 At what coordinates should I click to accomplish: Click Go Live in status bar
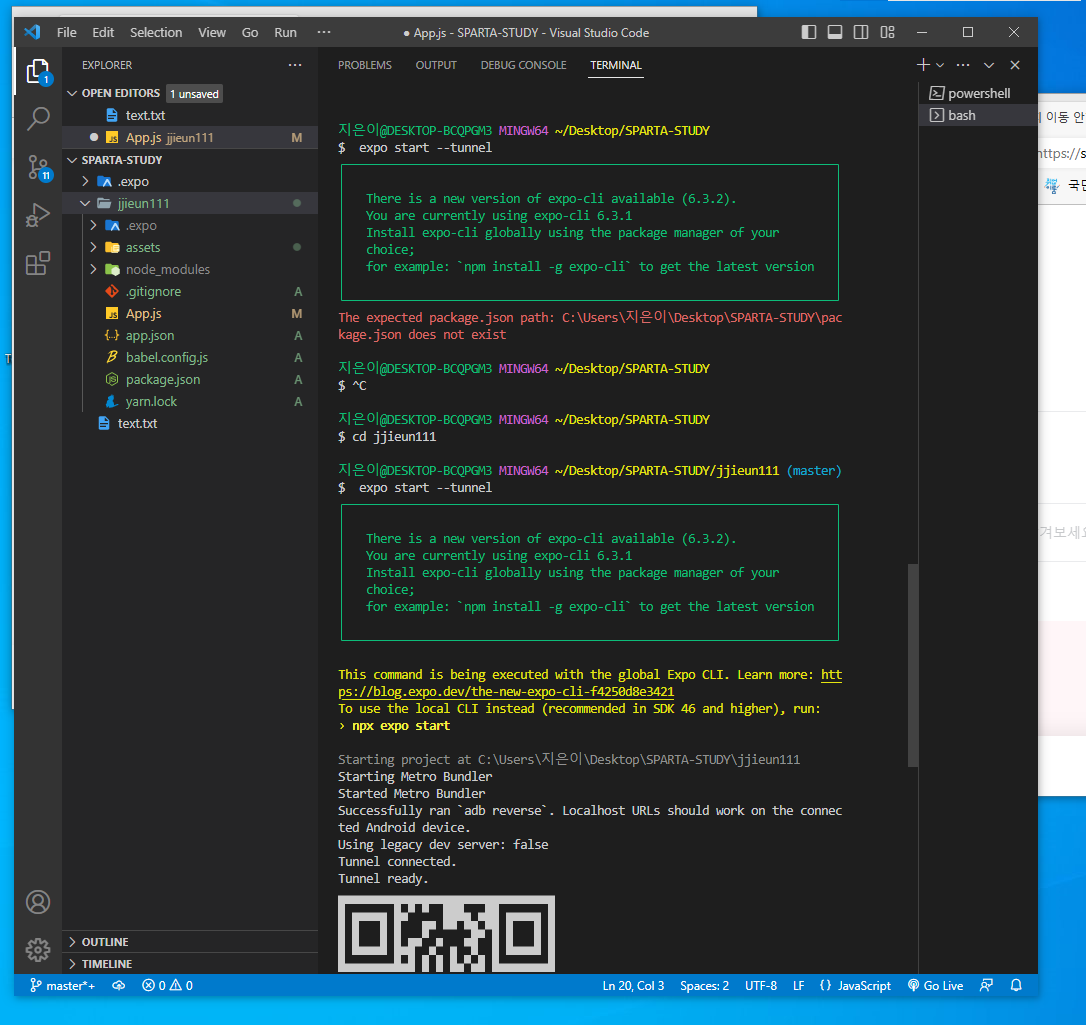936,986
